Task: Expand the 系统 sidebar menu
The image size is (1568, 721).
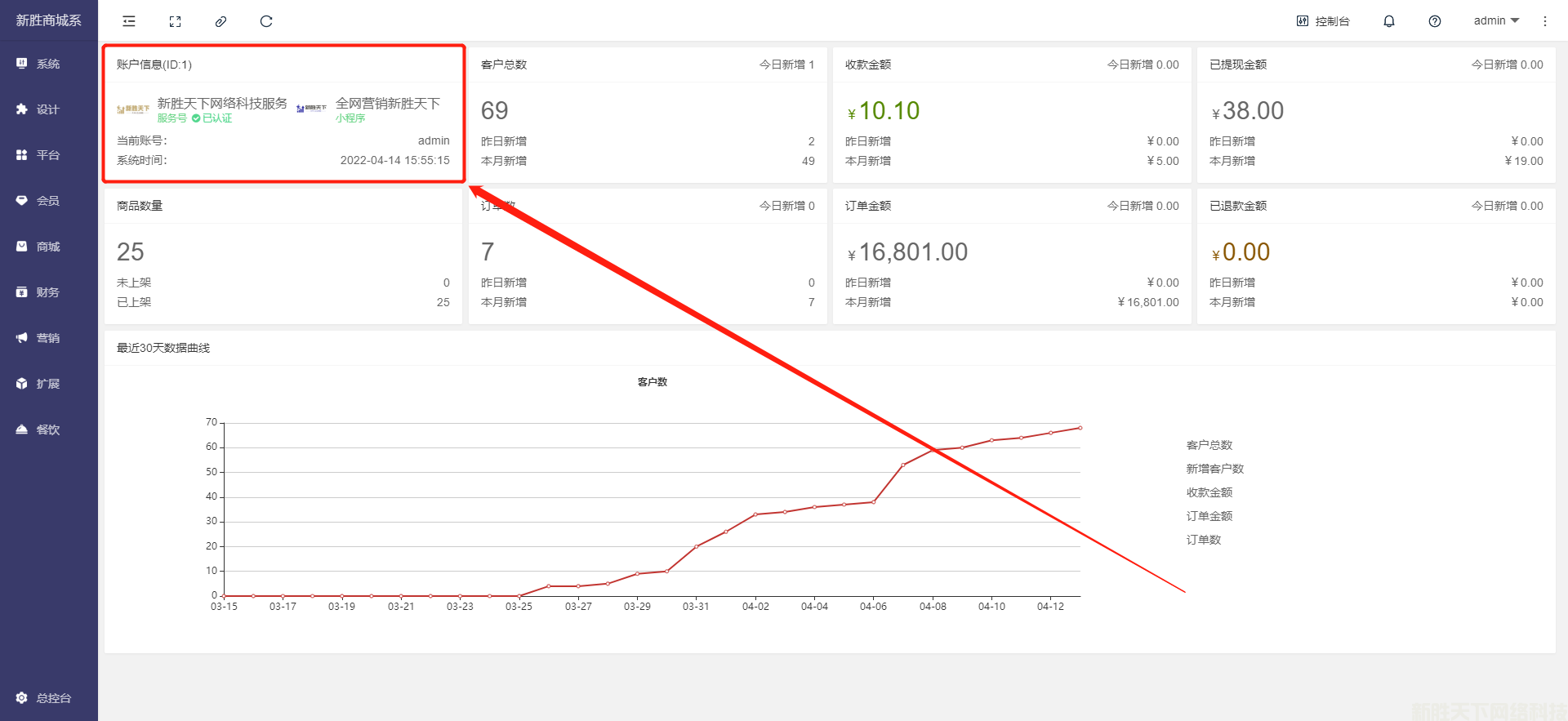Action: (x=47, y=64)
